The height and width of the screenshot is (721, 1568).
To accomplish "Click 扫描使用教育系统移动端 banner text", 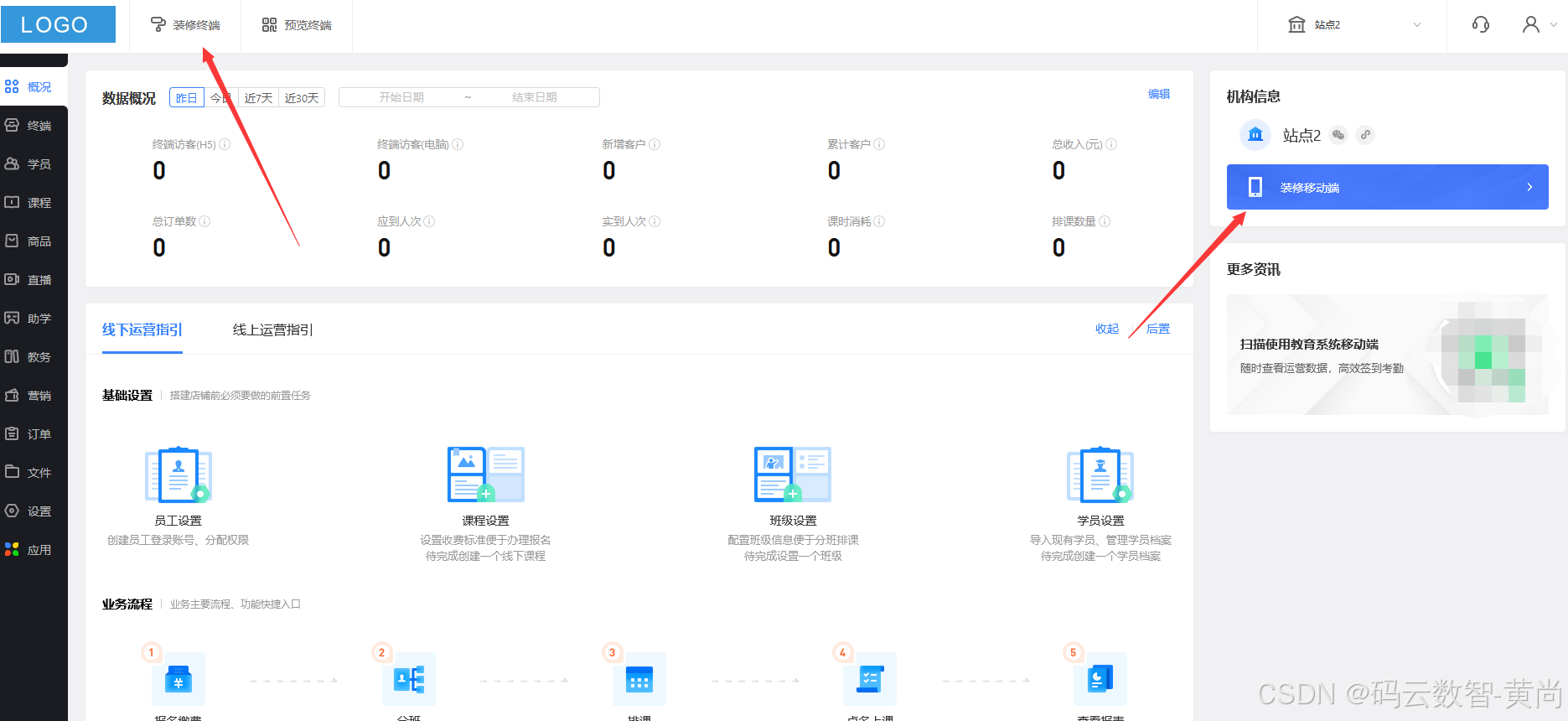I will click(1309, 345).
